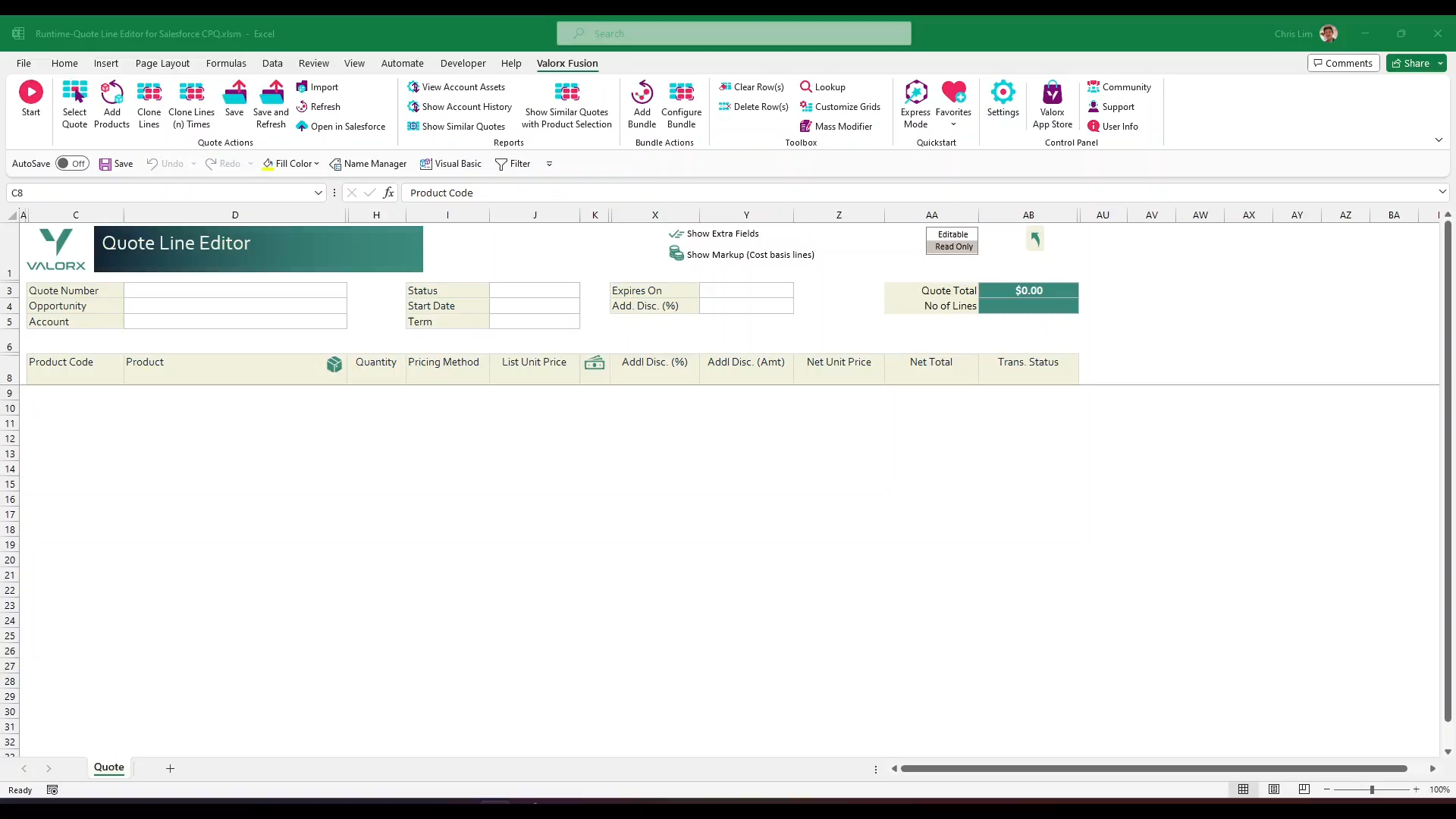Open the Valorx Settings gear
The height and width of the screenshot is (819, 1456).
(1003, 93)
